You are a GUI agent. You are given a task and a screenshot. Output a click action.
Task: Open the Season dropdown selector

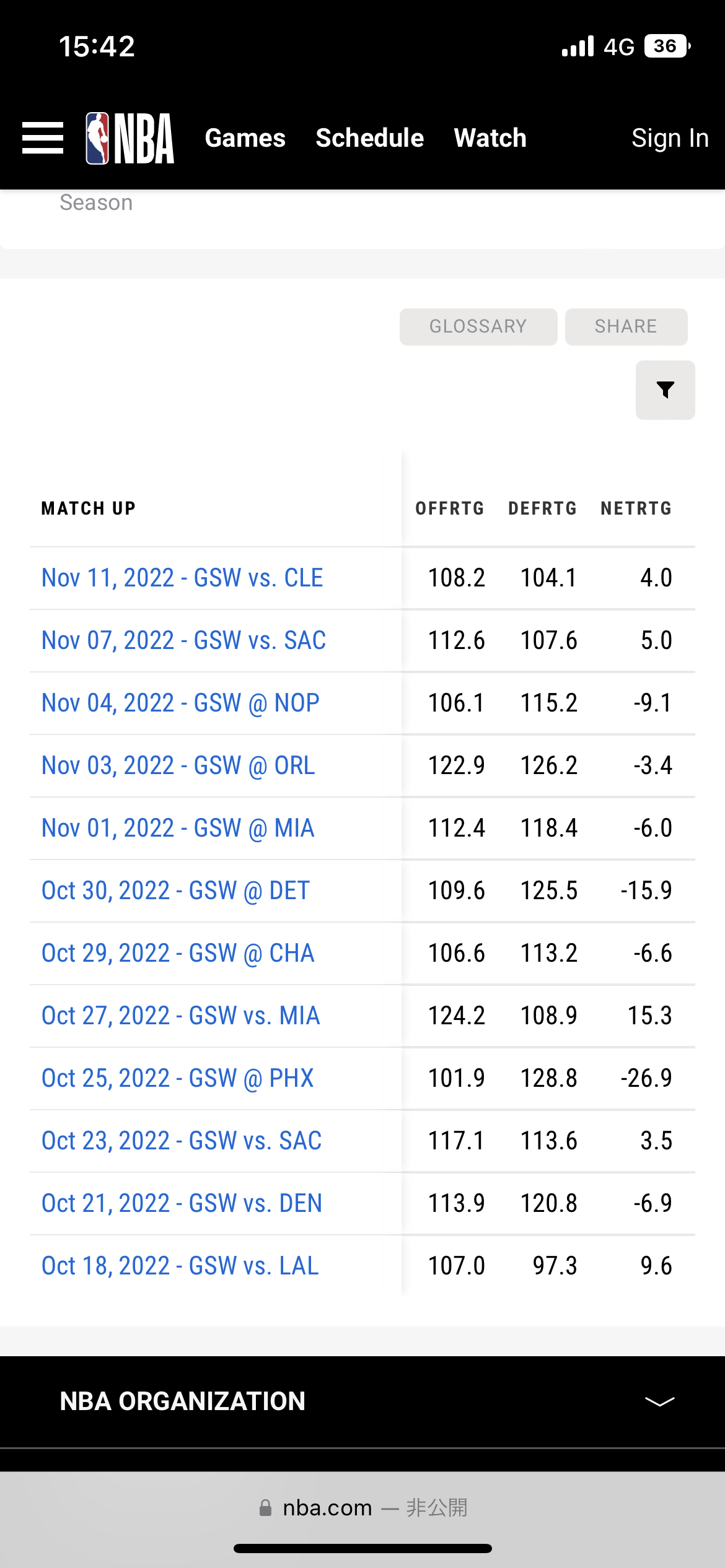click(96, 203)
